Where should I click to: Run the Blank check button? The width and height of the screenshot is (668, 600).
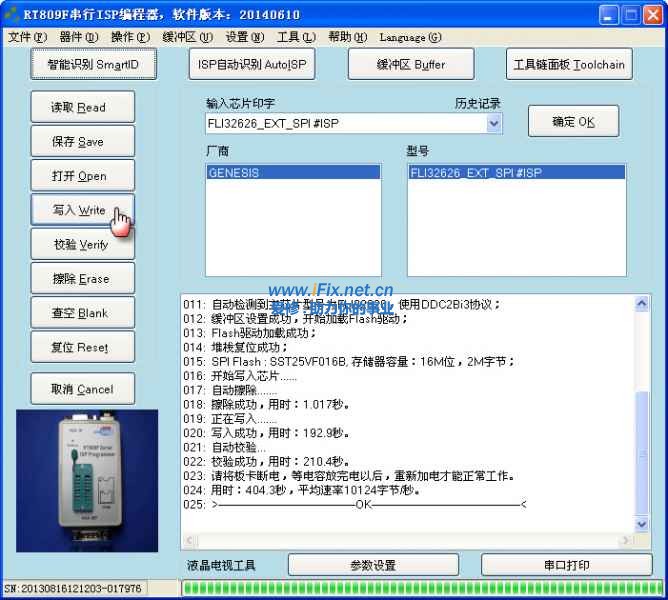pyautogui.click(x=79, y=313)
